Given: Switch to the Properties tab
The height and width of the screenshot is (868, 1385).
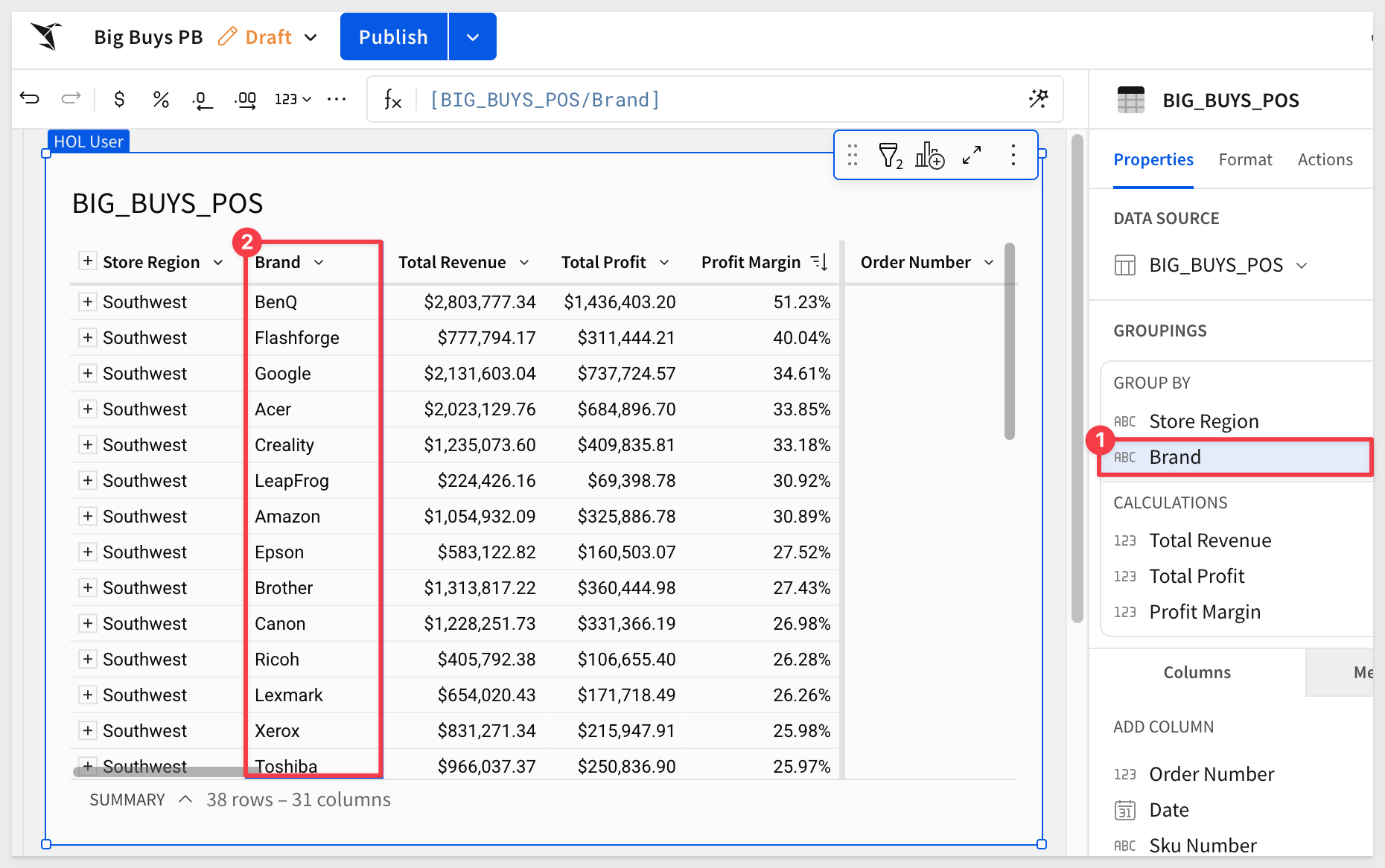Looking at the screenshot, I should 1153,159.
